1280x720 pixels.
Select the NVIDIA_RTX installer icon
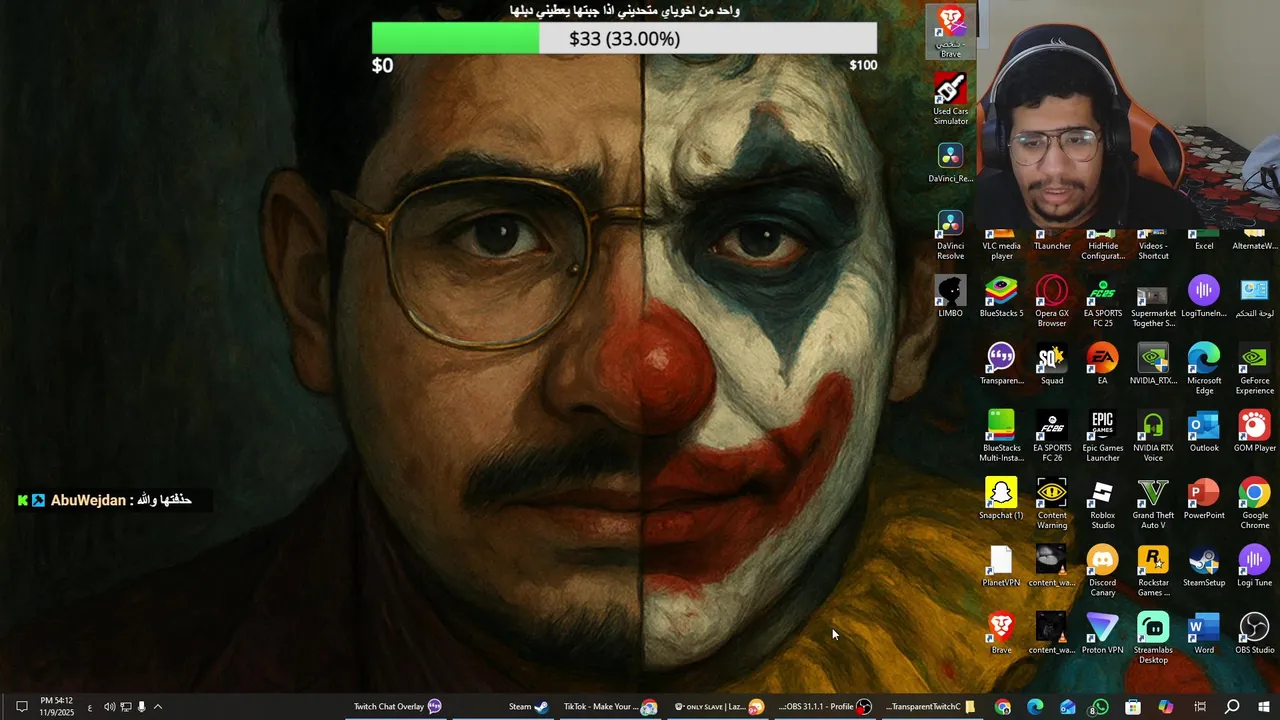point(1153,365)
